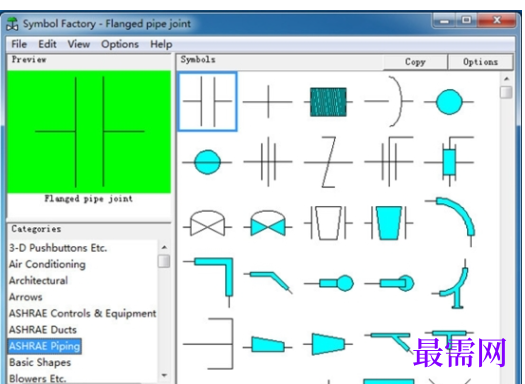Select the Basic Shapes category
The width and height of the screenshot is (525, 384).
tap(40, 362)
